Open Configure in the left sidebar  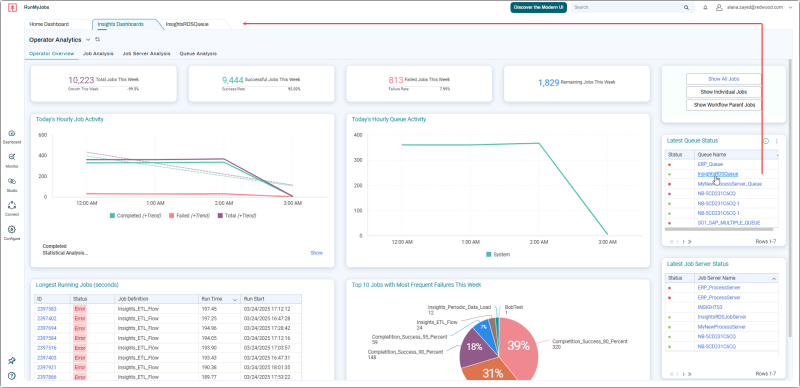coord(12,233)
